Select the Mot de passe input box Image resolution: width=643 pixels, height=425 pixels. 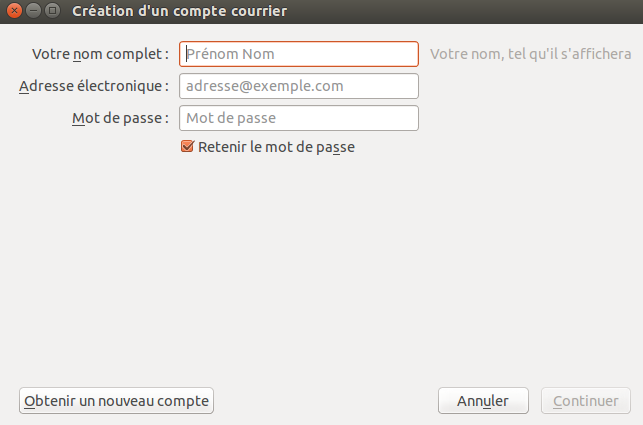click(298, 118)
